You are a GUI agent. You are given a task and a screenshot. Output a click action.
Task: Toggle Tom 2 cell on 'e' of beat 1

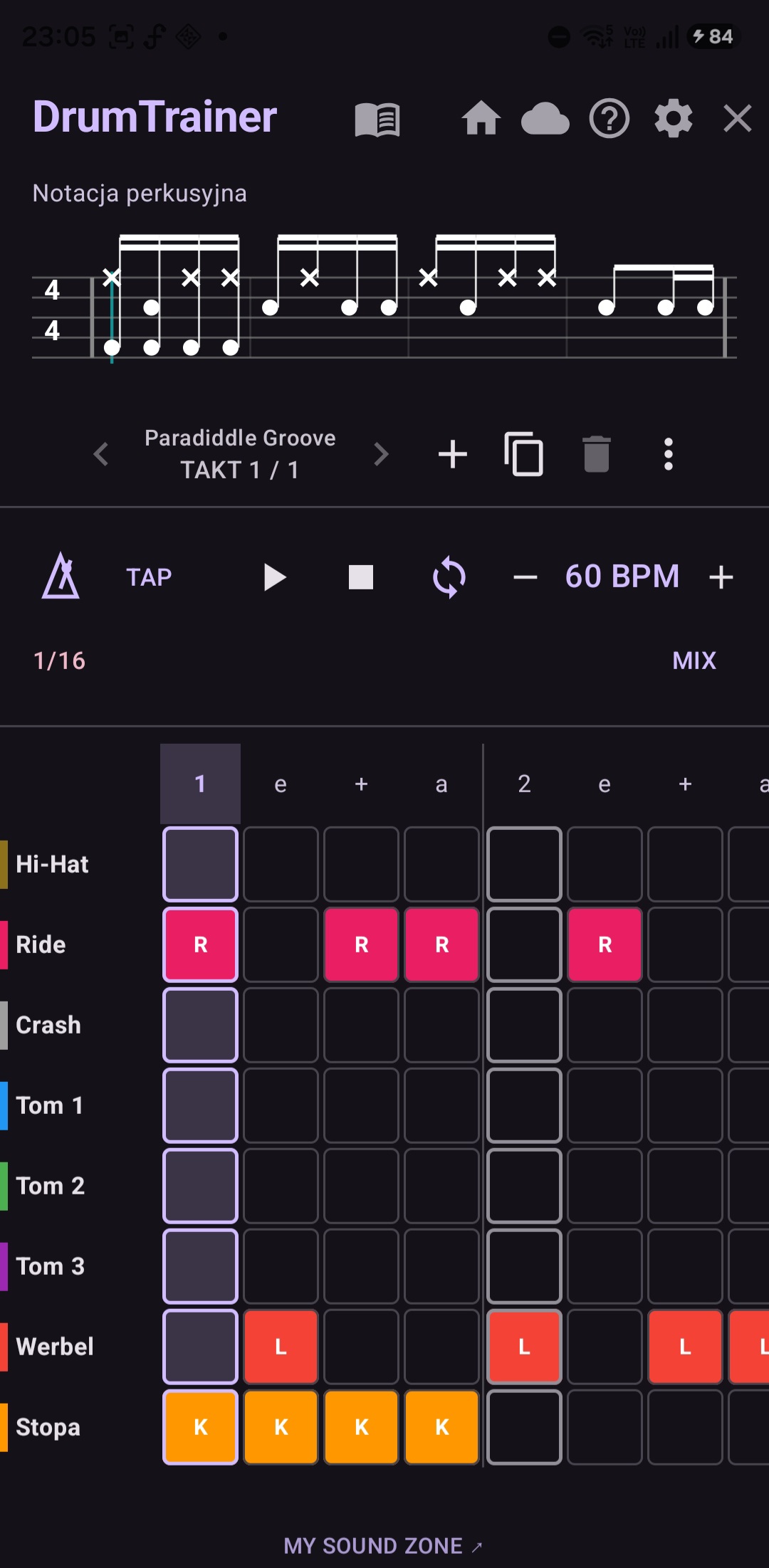(281, 1186)
